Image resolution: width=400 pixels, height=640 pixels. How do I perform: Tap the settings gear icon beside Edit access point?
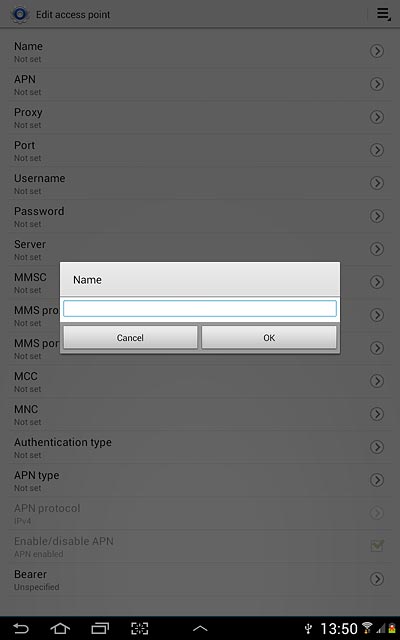coord(19,14)
